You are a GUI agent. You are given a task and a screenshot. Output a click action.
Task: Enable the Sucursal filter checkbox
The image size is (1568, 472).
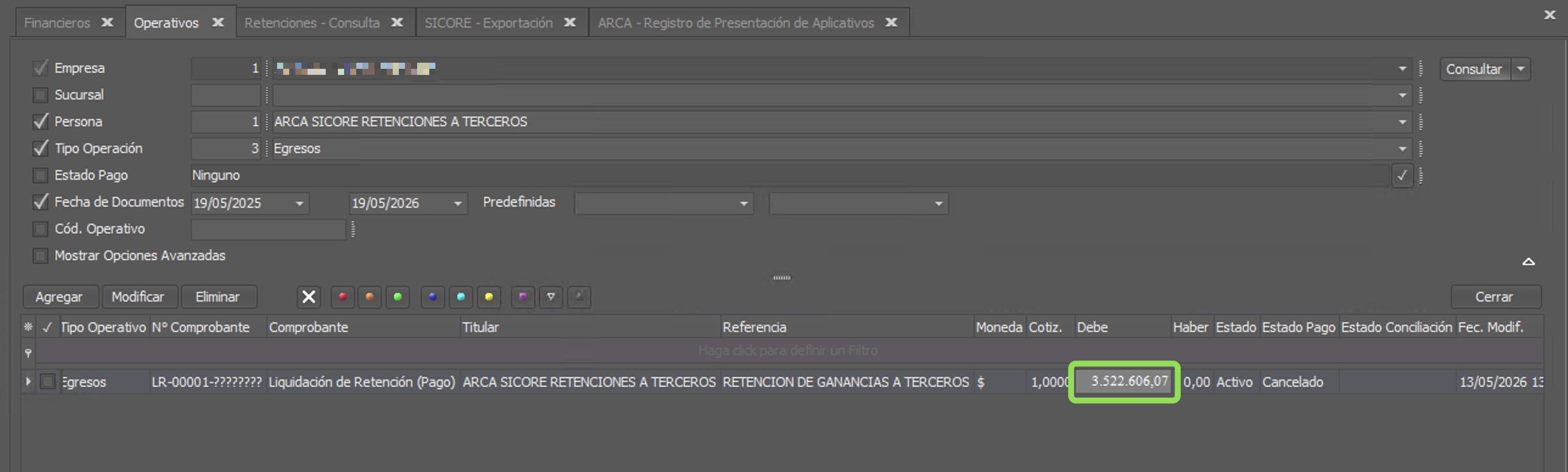[40, 95]
